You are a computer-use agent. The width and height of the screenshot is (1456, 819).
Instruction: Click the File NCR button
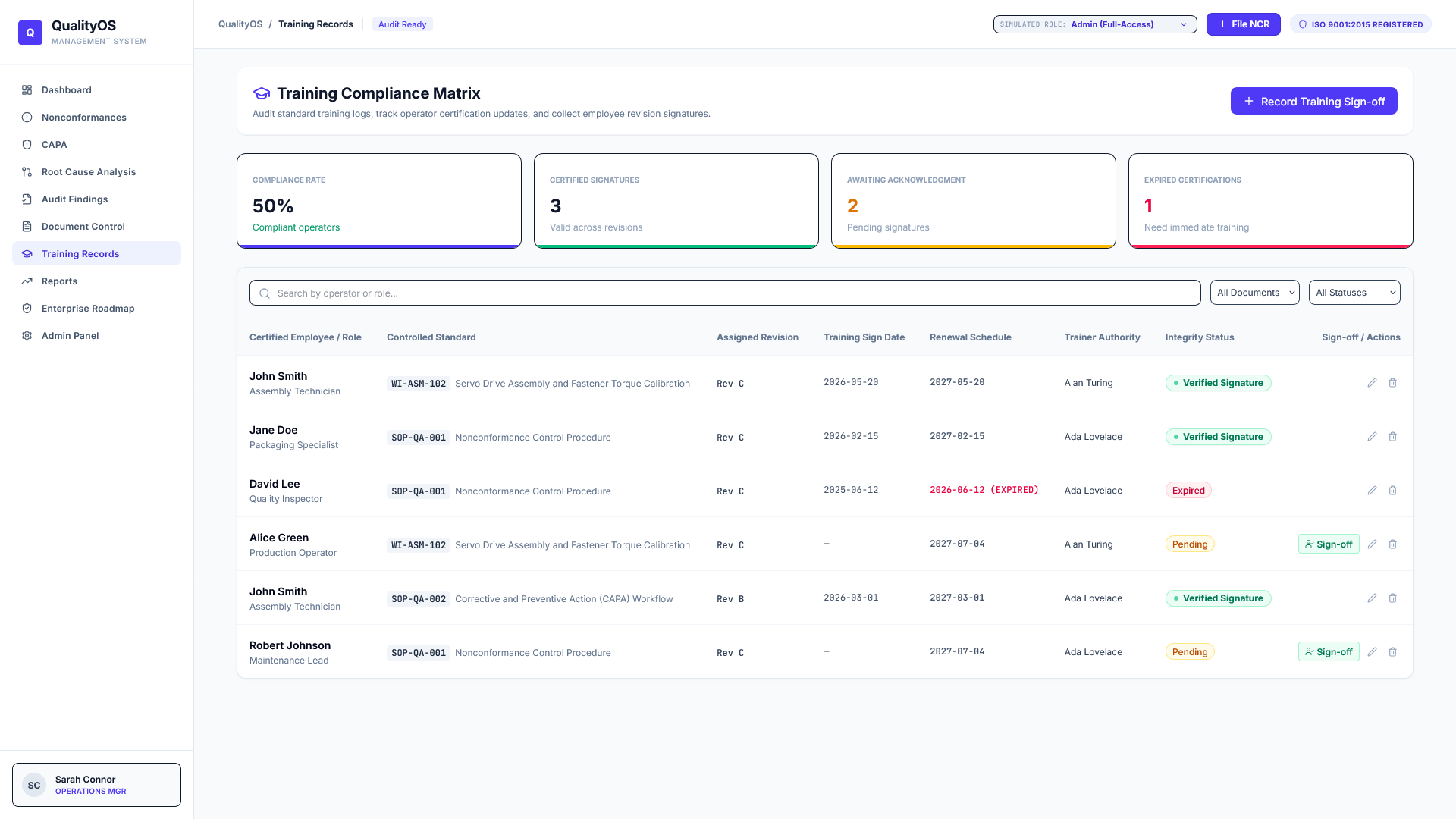point(1243,24)
